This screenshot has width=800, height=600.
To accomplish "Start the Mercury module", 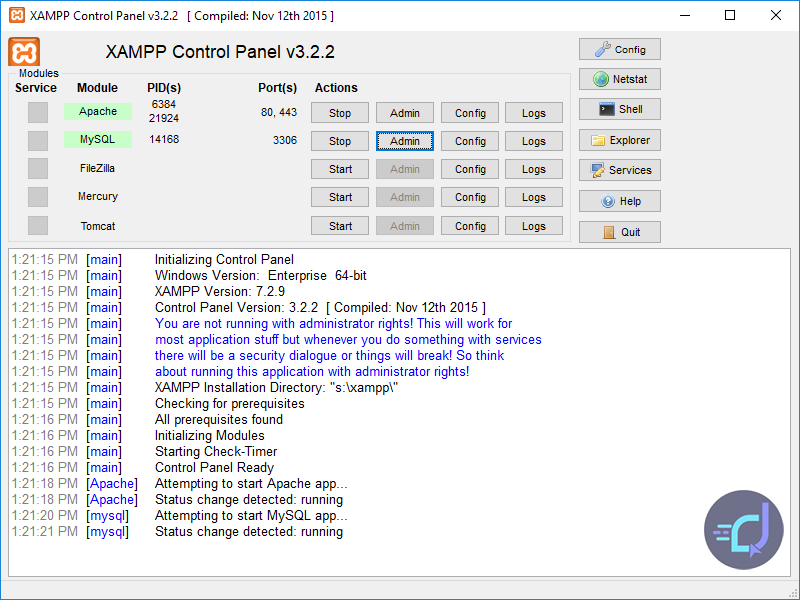I will (340, 197).
